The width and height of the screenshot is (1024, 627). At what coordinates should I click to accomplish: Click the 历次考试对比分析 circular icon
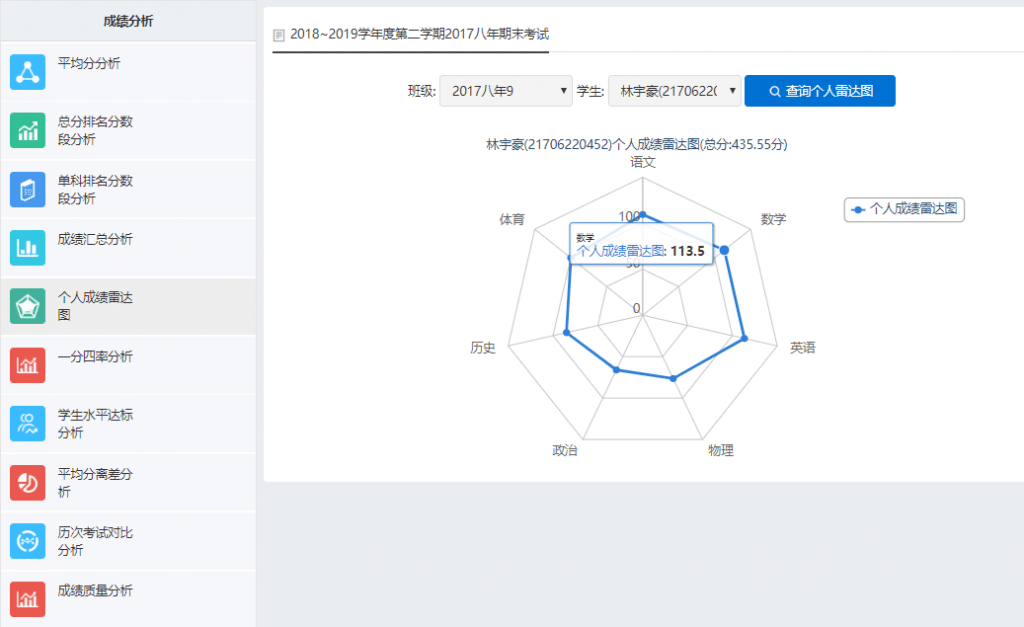[28, 541]
